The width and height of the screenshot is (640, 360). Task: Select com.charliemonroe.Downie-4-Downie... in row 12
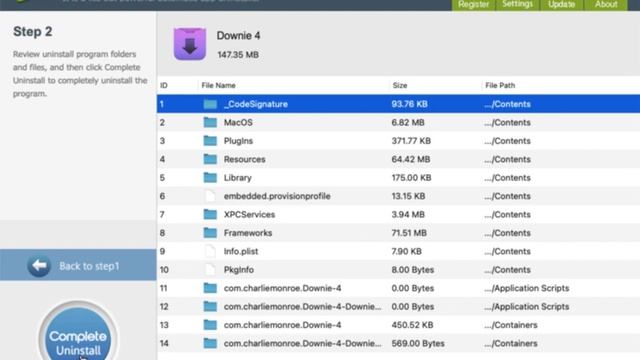click(302, 307)
